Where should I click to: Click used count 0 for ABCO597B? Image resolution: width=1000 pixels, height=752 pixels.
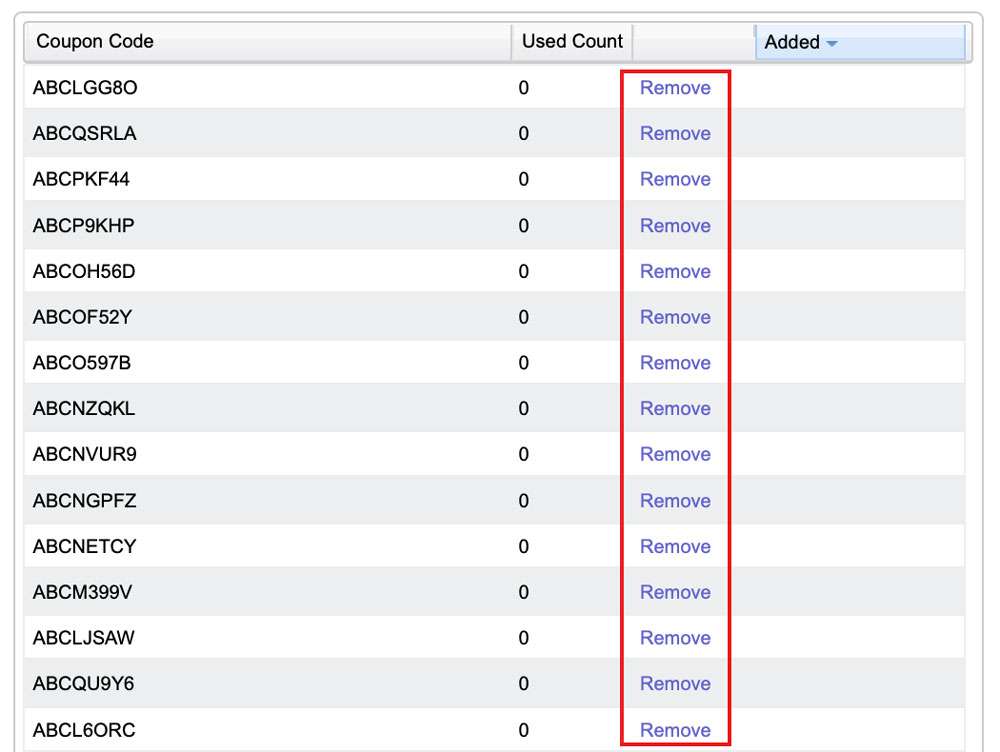point(524,364)
